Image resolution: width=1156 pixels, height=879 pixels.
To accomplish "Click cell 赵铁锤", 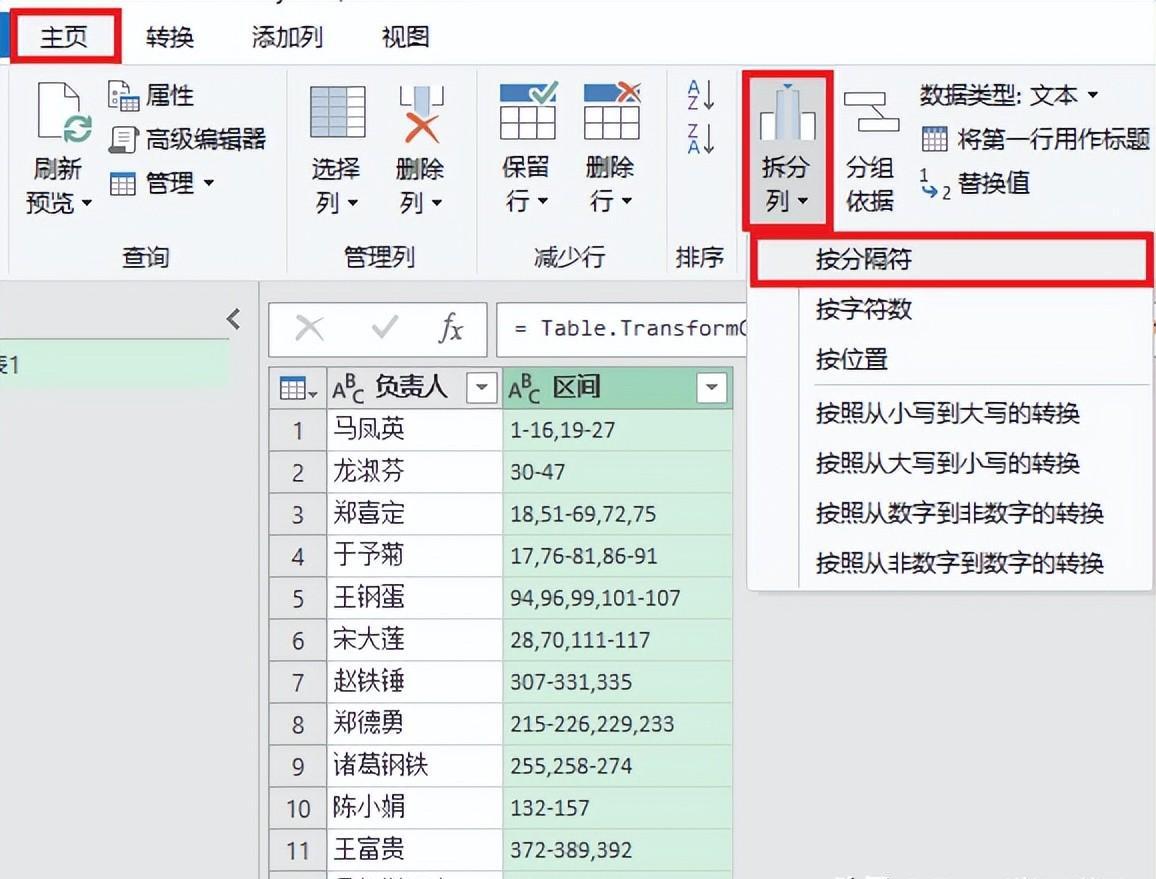I will pyautogui.click(x=414, y=681).
